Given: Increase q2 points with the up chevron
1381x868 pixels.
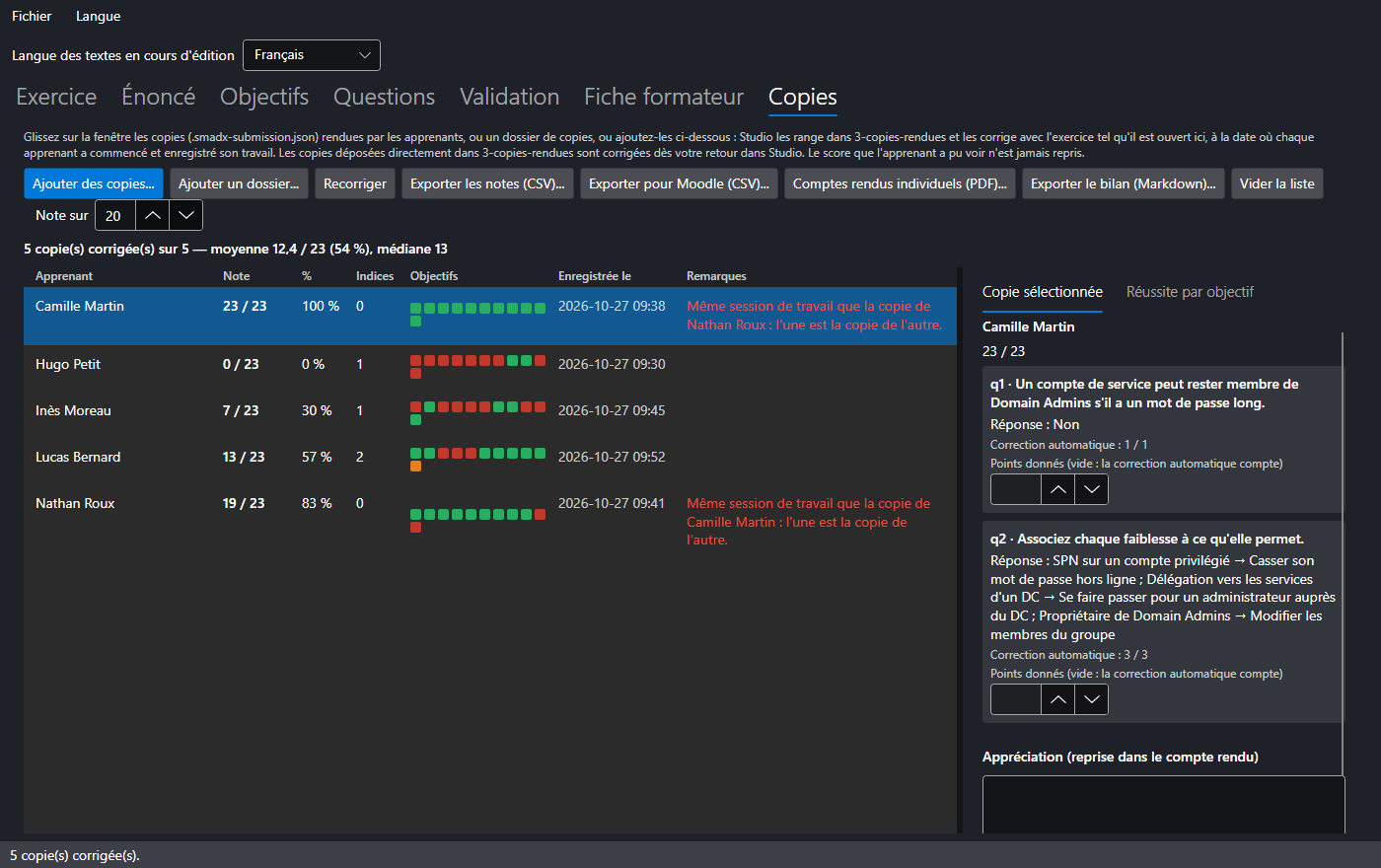Looking at the screenshot, I should pyautogui.click(x=1057, y=699).
